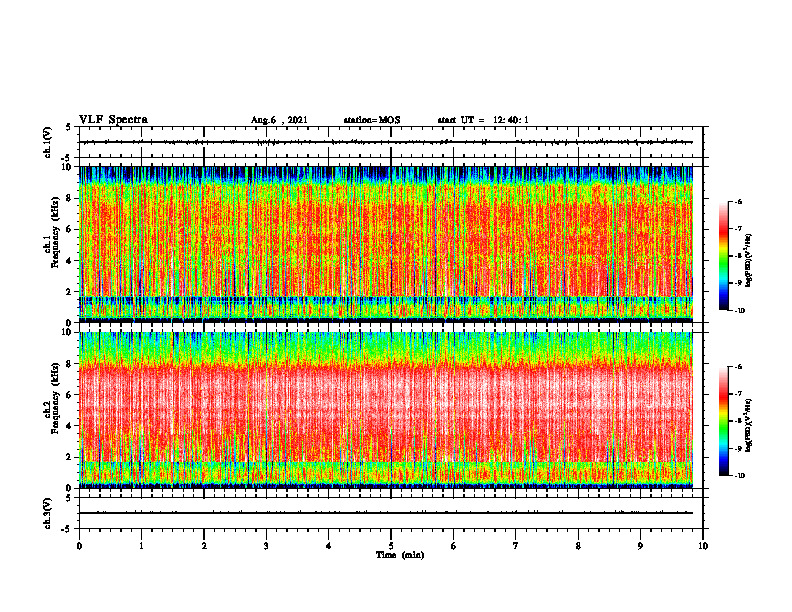Click the "-7" label on ch.2 color bar
This screenshot has height=612, width=792.
click(738, 394)
